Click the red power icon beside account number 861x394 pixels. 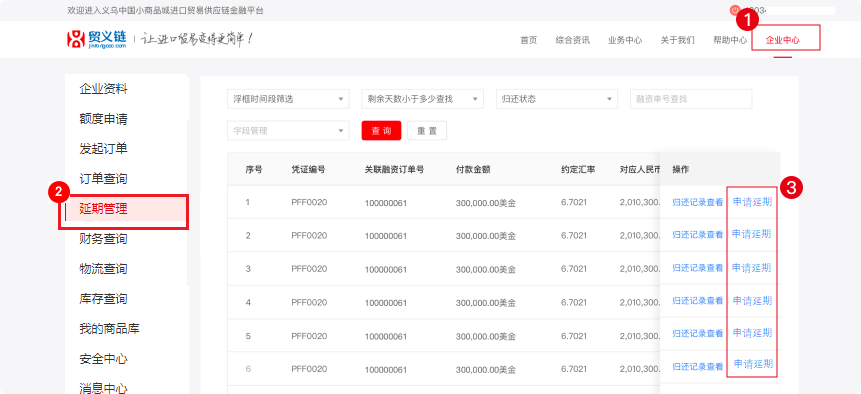[x=735, y=10]
